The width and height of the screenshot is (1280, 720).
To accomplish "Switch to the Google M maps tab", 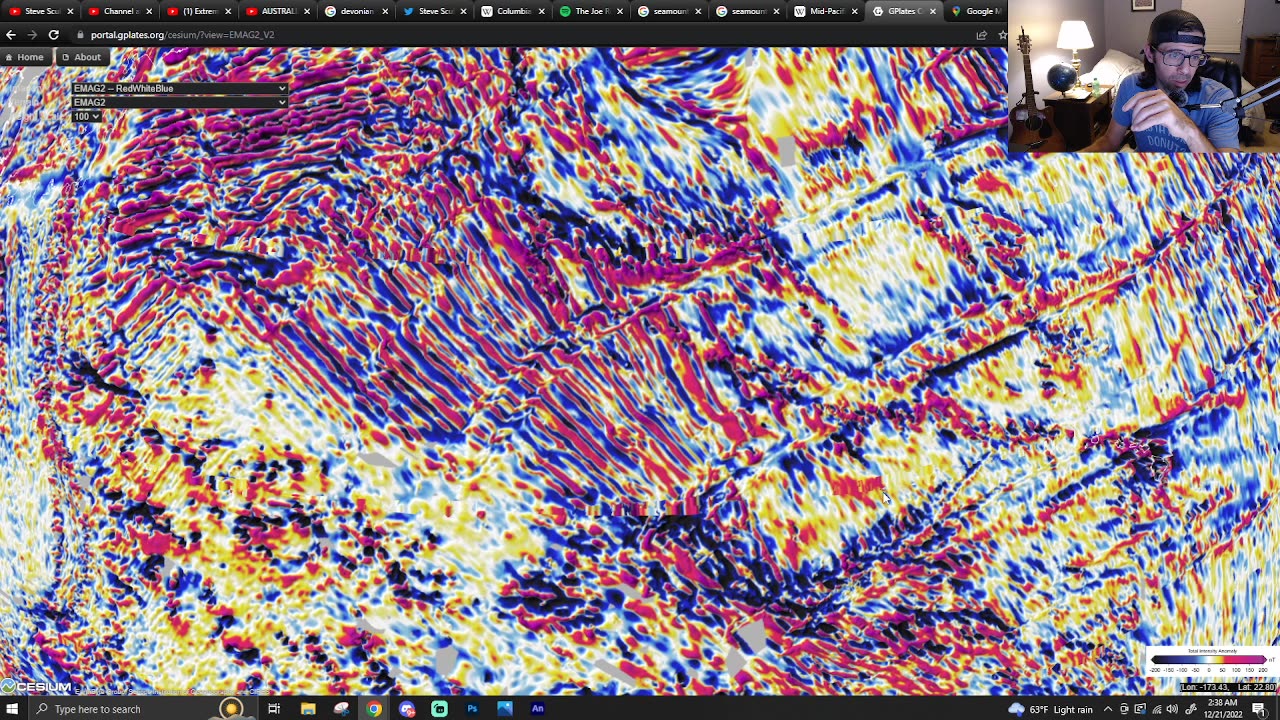I will pos(974,11).
